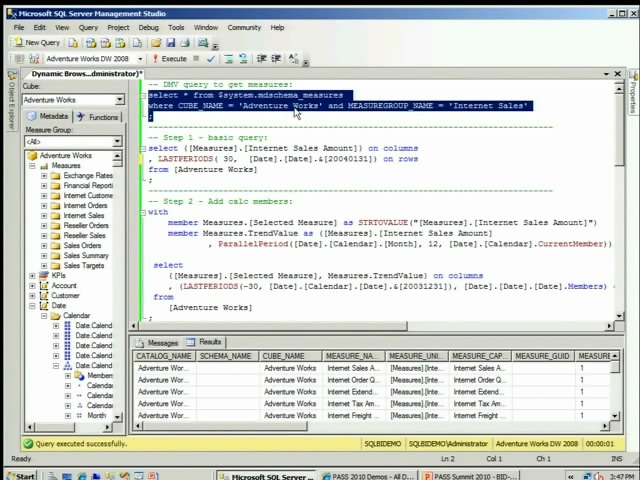Screen dimensions: 640x480
Task: Click the toolbar icon with letters A and B
Action: point(293,59)
